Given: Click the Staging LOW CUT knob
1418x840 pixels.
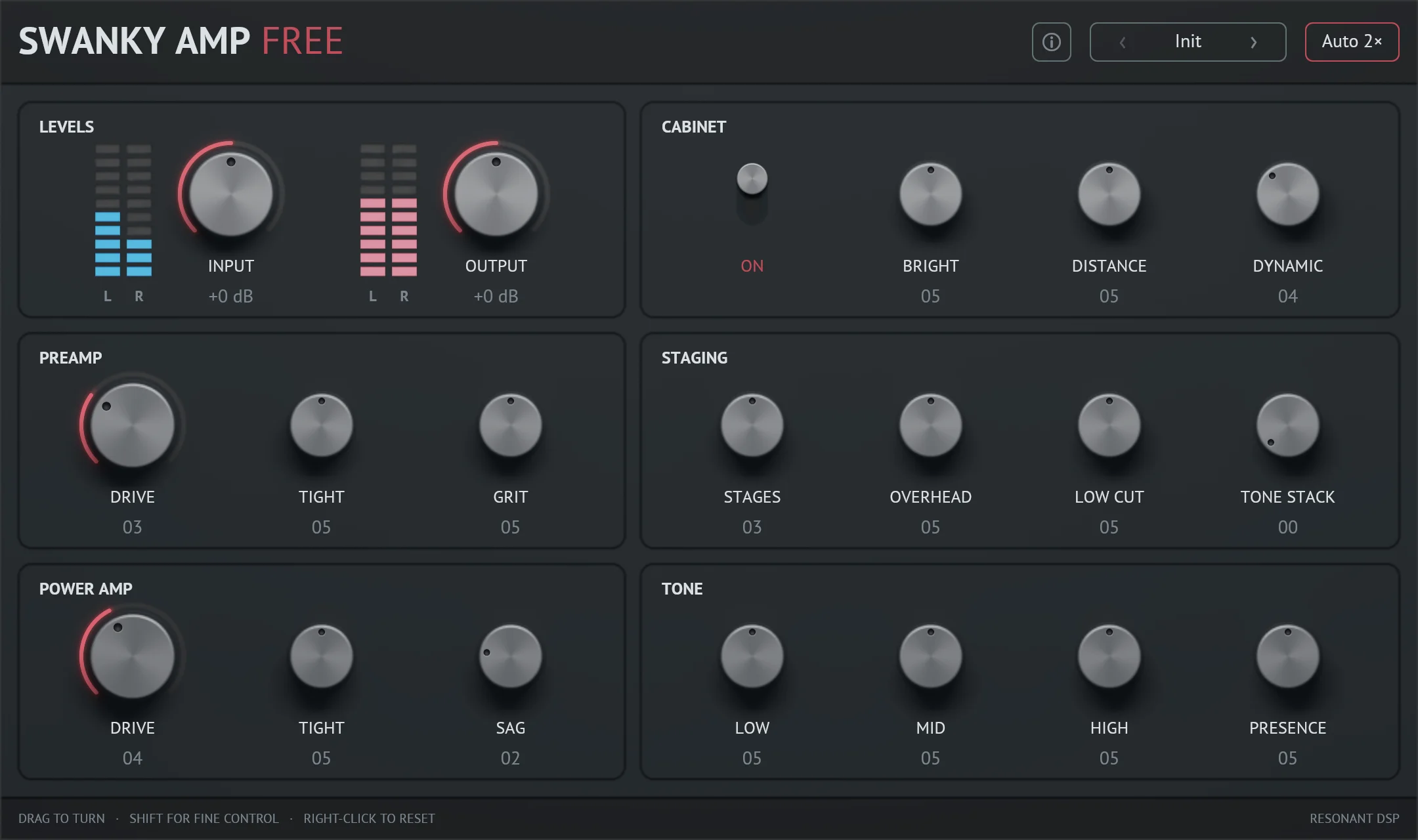Looking at the screenshot, I should (1109, 425).
